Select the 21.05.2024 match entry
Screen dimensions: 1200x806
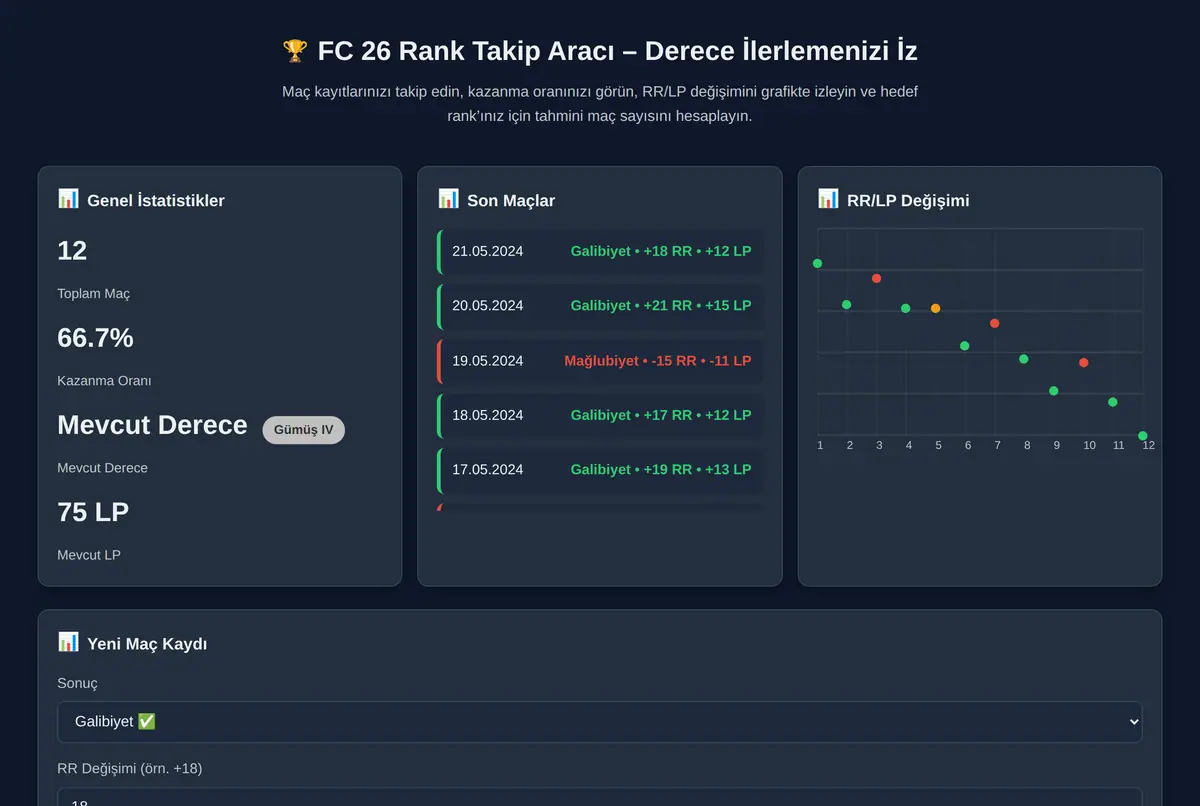tap(600, 251)
